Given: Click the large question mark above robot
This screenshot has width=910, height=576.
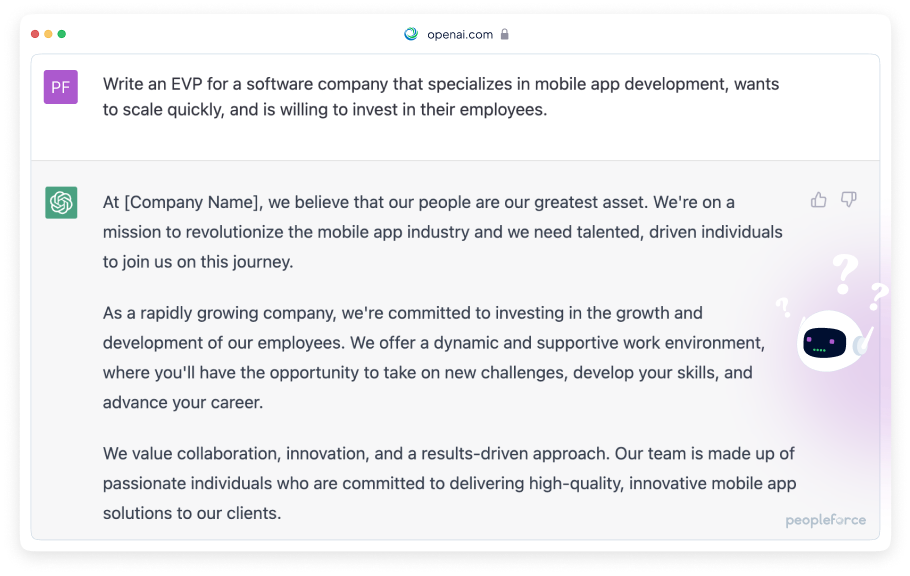Looking at the screenshot, I should click(x=845, y=275).
